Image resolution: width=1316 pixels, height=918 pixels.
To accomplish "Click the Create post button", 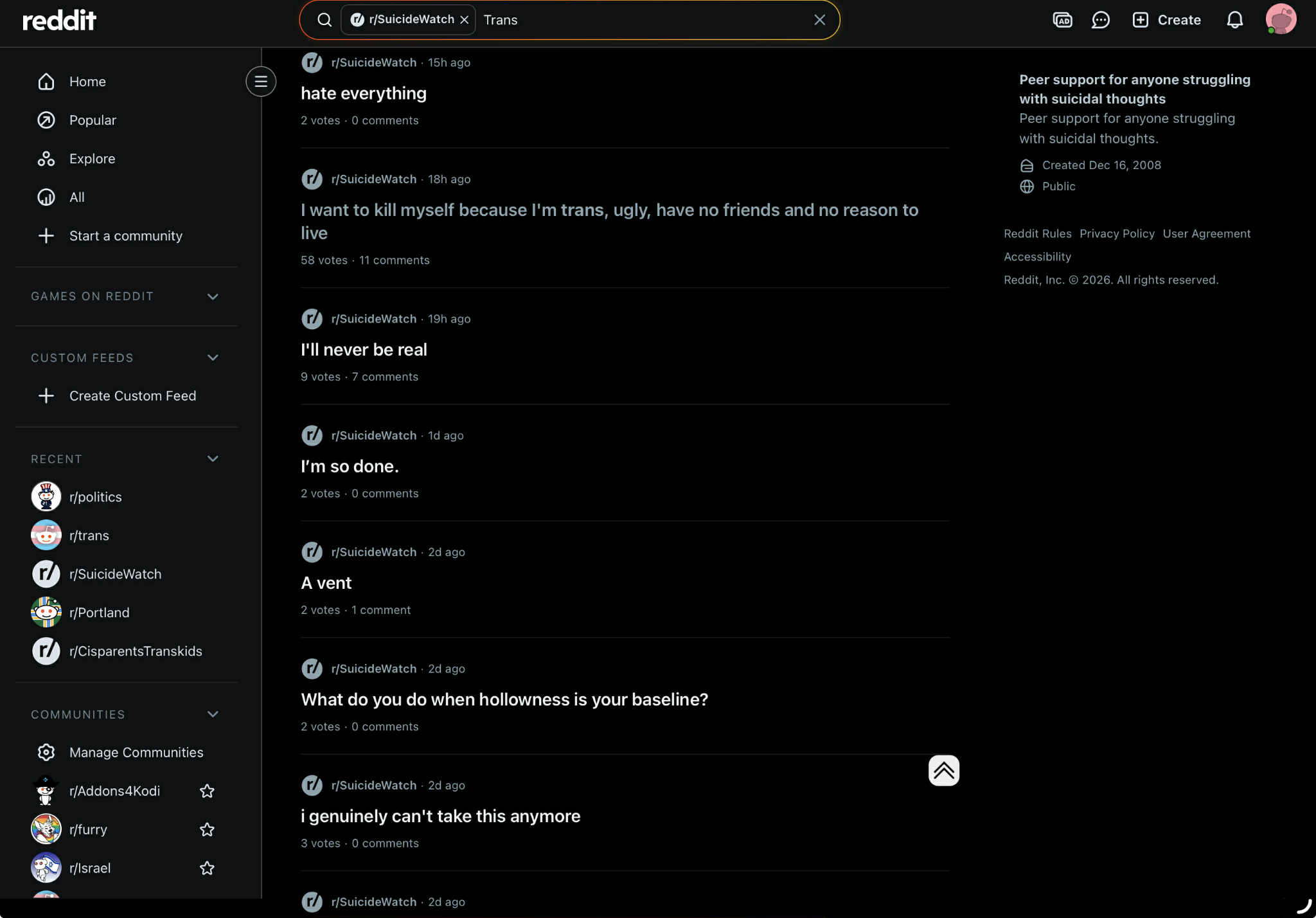I will click(x=1166, y=20).
